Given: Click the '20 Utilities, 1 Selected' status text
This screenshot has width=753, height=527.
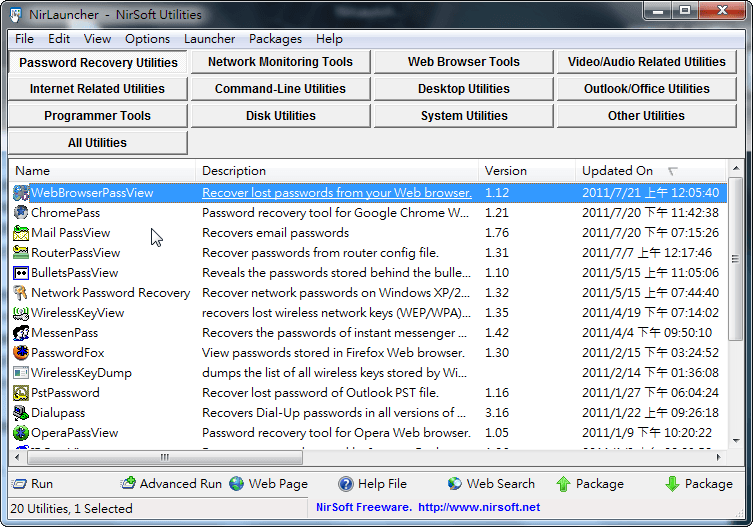Looking at the screenshot, I should coord(71,508).
